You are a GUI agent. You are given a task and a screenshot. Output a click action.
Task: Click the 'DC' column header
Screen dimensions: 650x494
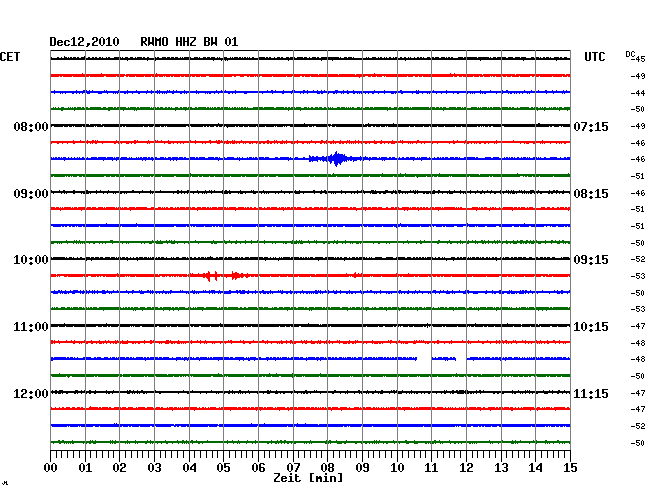[630, 54]
